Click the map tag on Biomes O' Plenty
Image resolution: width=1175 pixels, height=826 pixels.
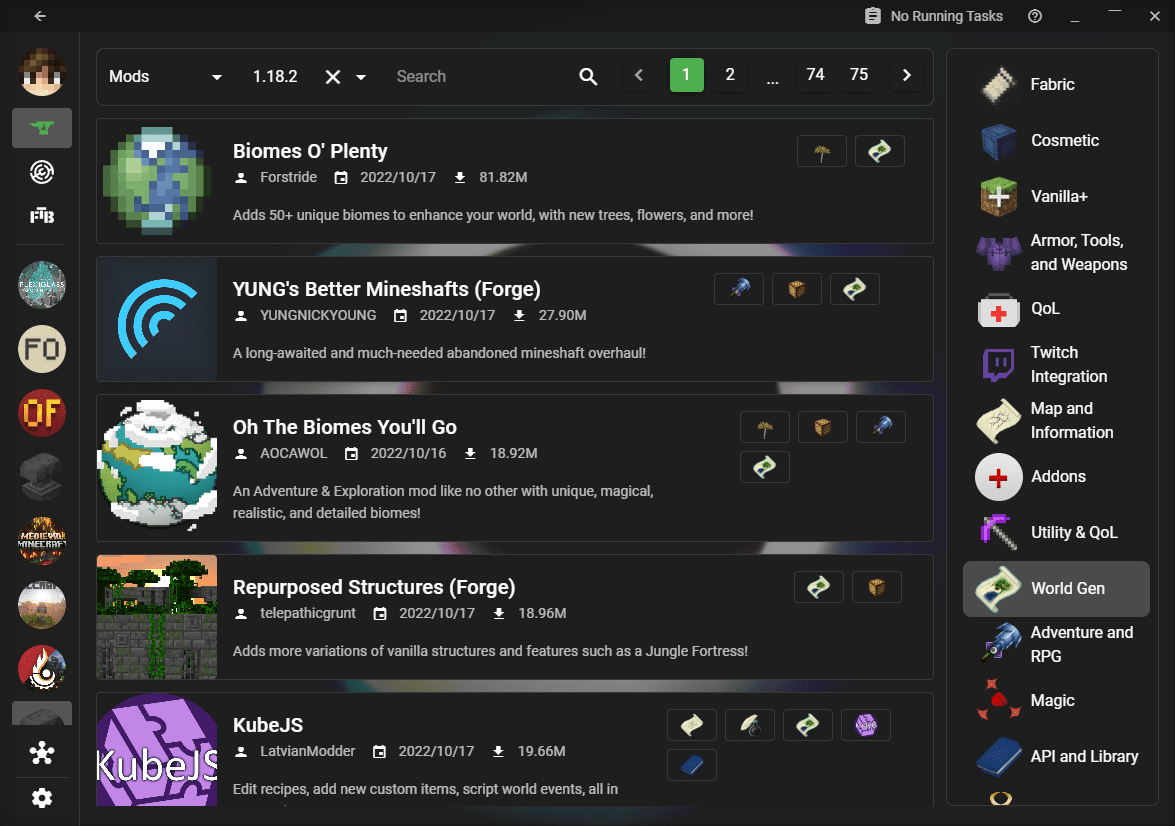coord(880,151)
